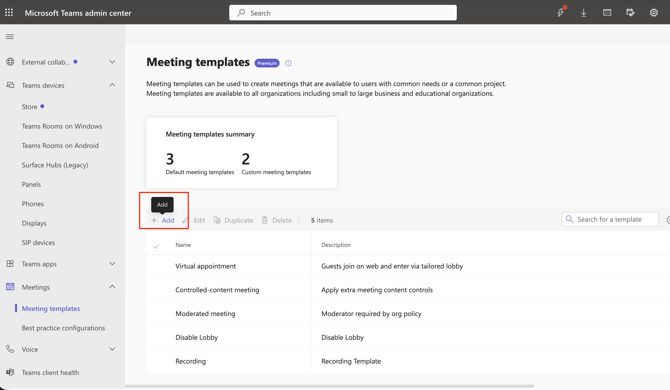Go to Teams Rooms on Android
This screenshot has width=670, height=390.
tap(60, 145)
